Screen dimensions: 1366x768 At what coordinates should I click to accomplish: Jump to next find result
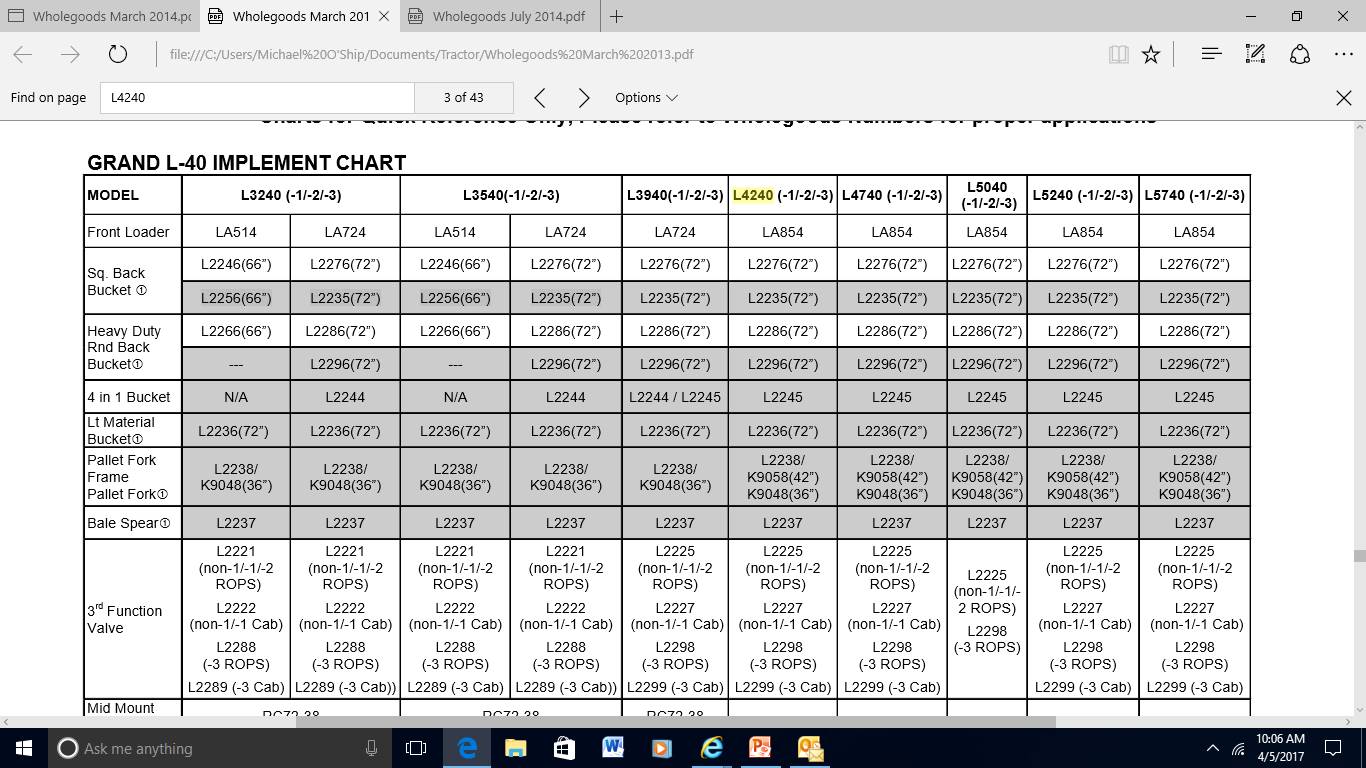pyautogui.click(x=584, y=97)
